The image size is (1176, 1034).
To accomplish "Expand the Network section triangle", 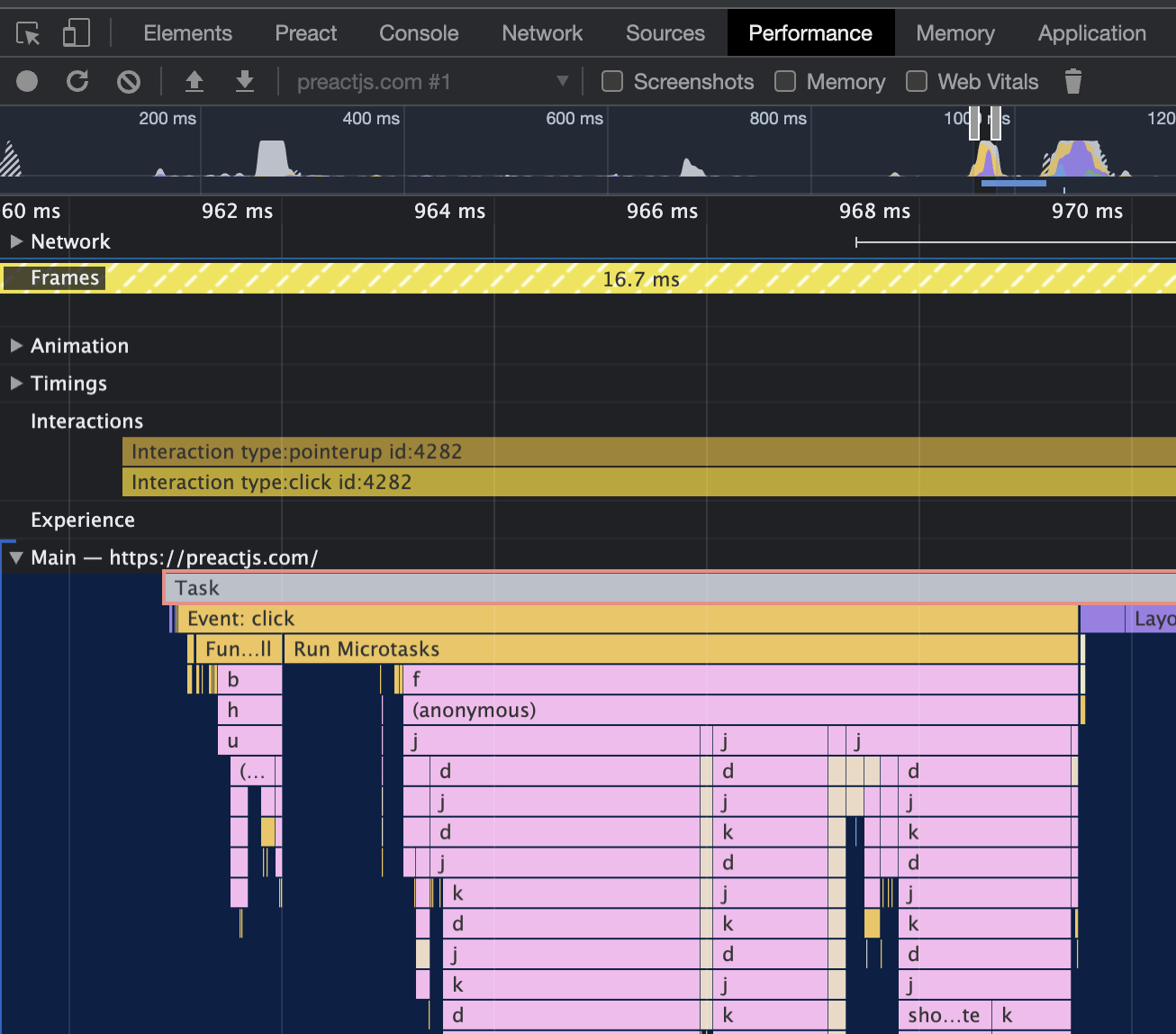I will point(15,241).
